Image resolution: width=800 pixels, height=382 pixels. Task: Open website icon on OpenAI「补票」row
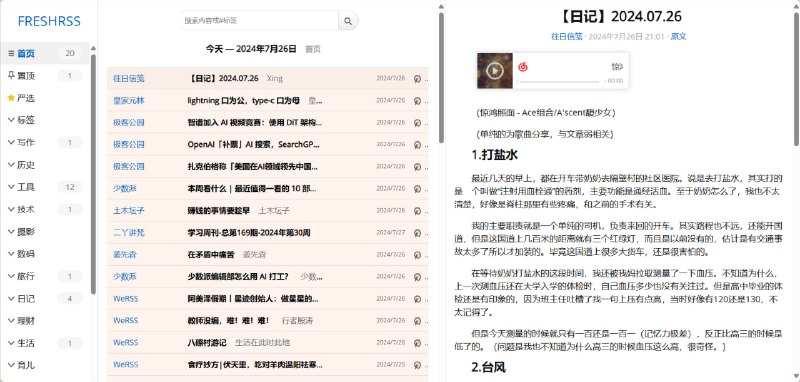pyautogui.click(x=417, y=145)
